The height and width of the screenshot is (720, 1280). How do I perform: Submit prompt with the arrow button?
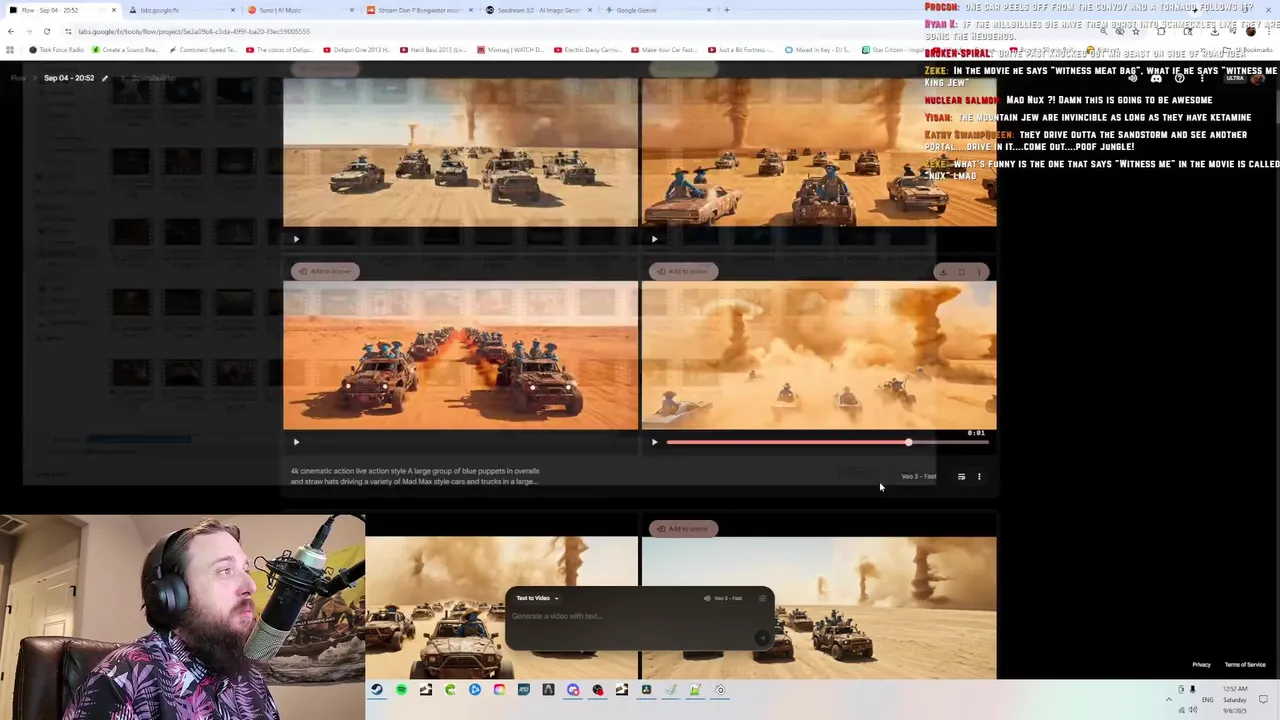(762, 638)
